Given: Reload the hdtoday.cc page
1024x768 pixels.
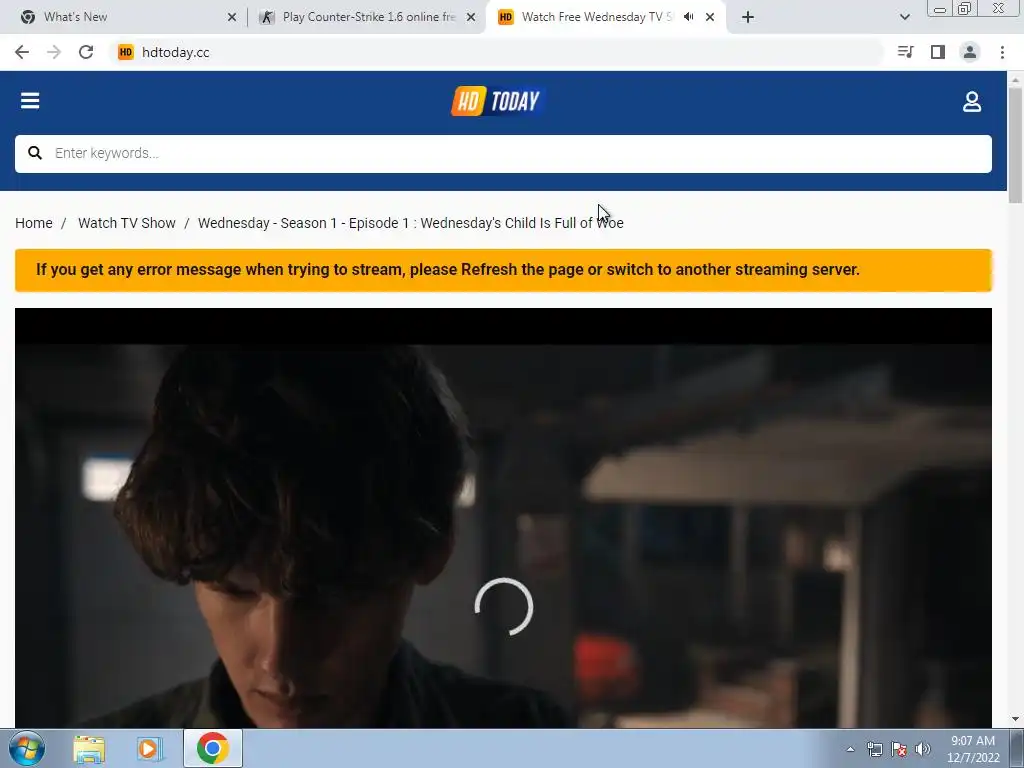Looking at the screenshot, I should (86, 52).
